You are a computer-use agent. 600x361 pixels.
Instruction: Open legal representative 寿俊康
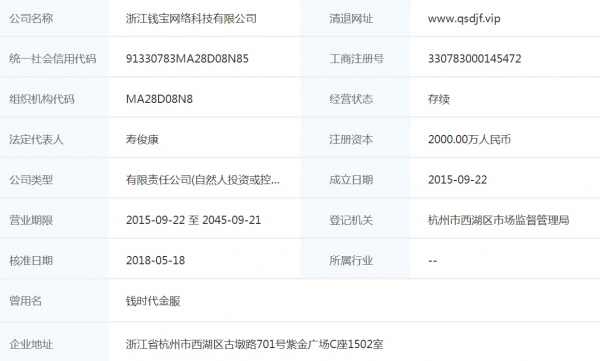[x=142, y=139]
